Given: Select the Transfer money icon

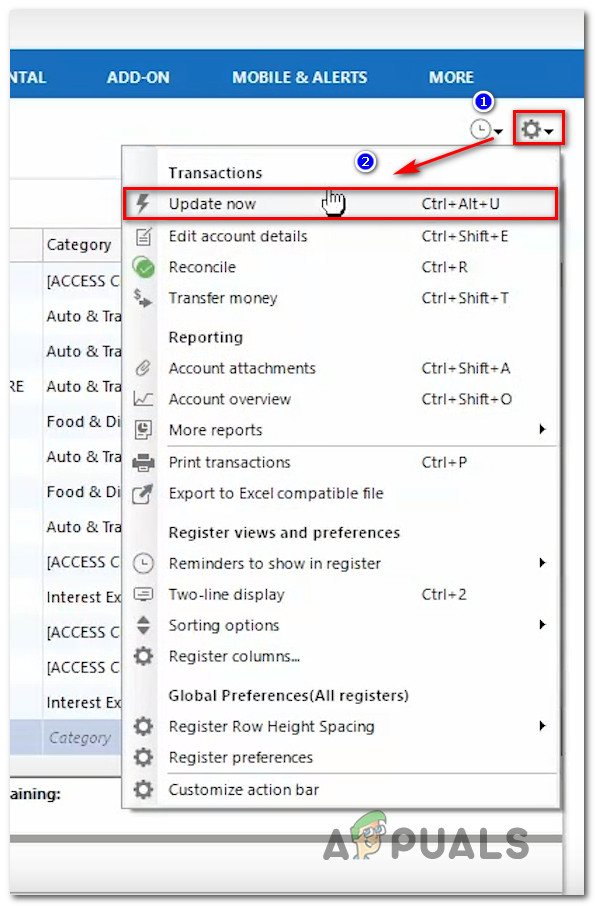Looking at the screenshot, I should click(143, 298).
